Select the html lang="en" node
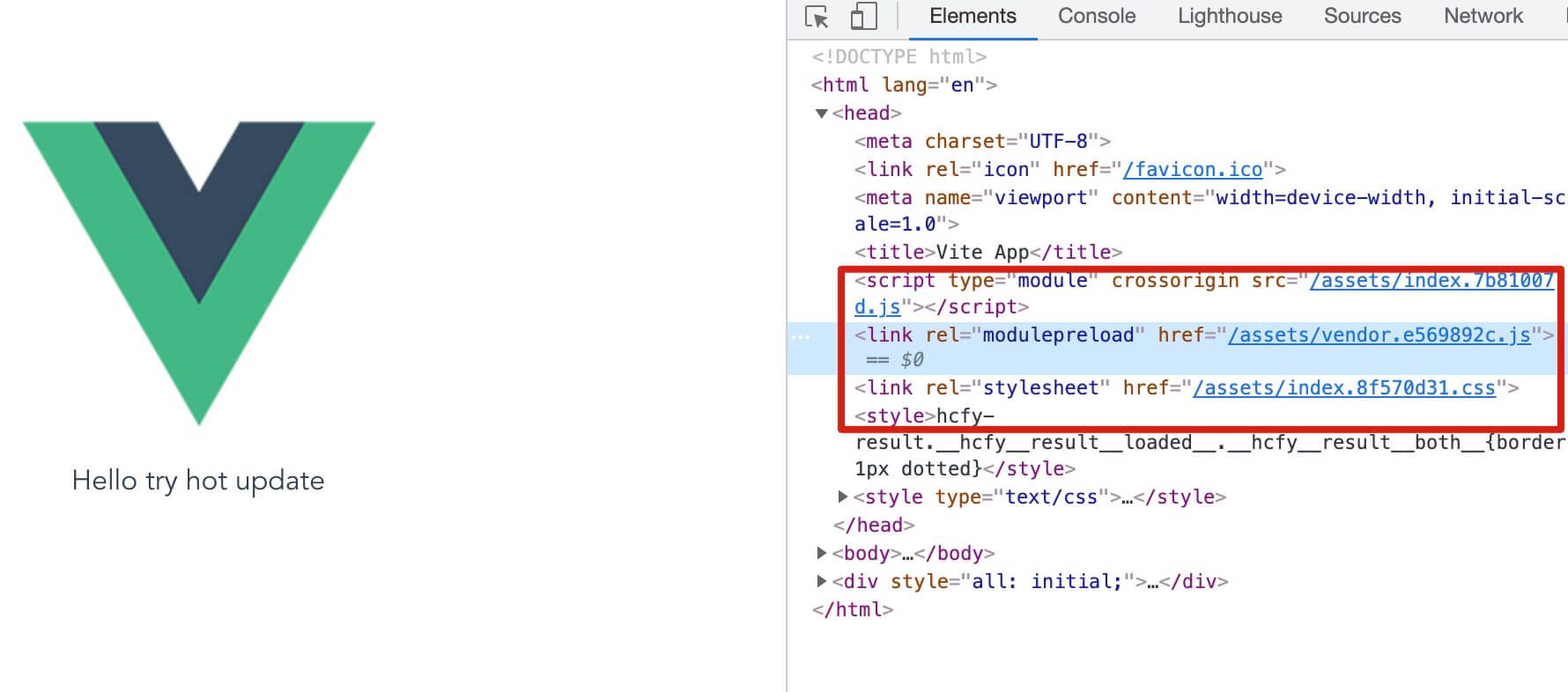The width and height of the screenshot is (1568, 692). point(905,85)
